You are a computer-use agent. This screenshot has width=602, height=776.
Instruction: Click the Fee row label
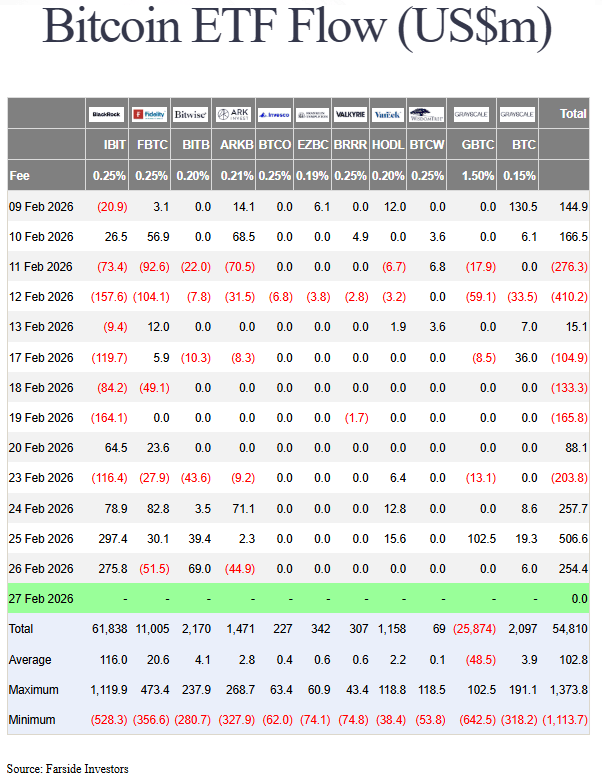19,176
